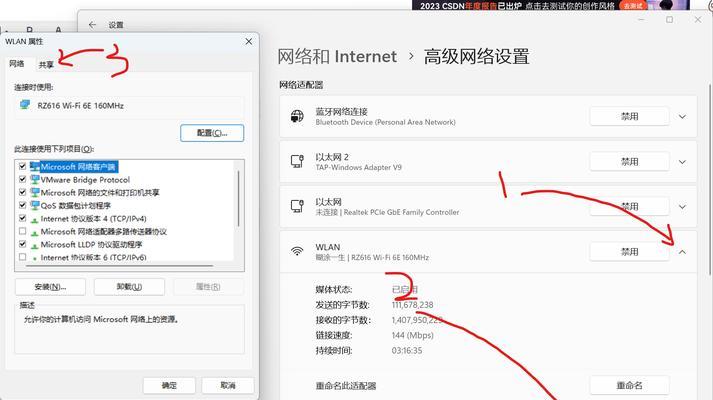Viewport: 713px width, 400px height.
Task: Click the Settings window back arrow
Action: (93, 25)
